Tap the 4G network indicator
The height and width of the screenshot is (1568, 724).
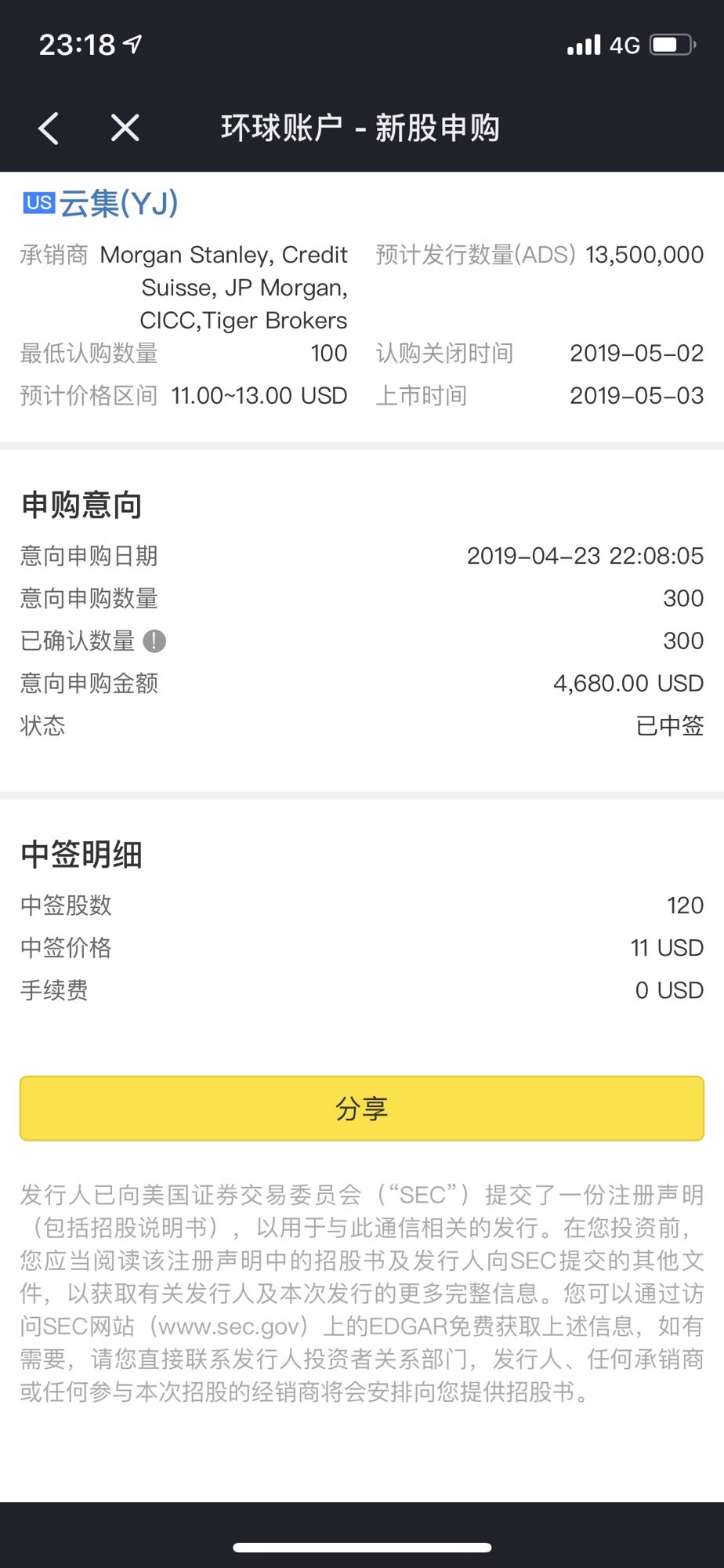point(624,45)
